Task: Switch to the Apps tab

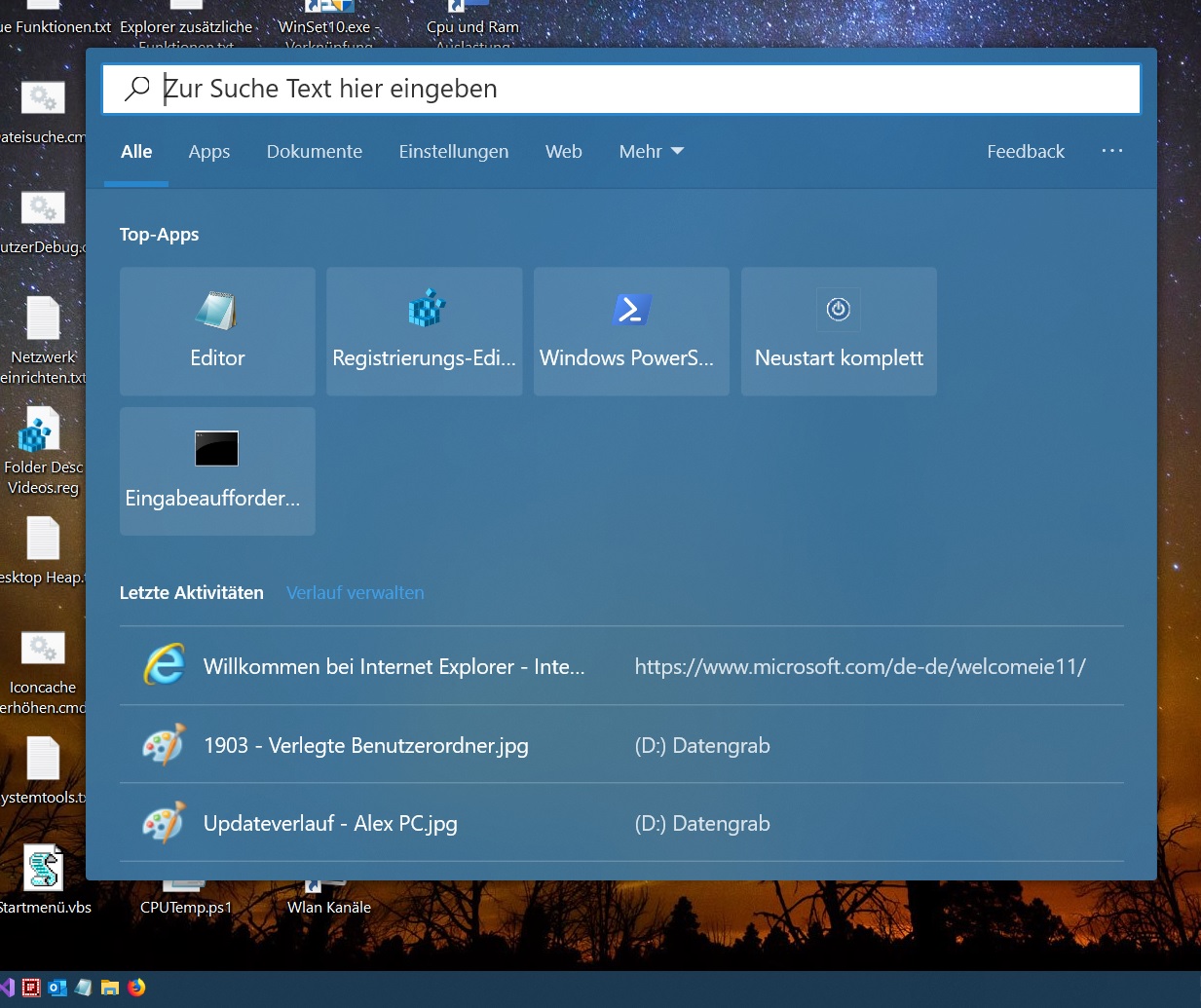Action: [209, 152]
